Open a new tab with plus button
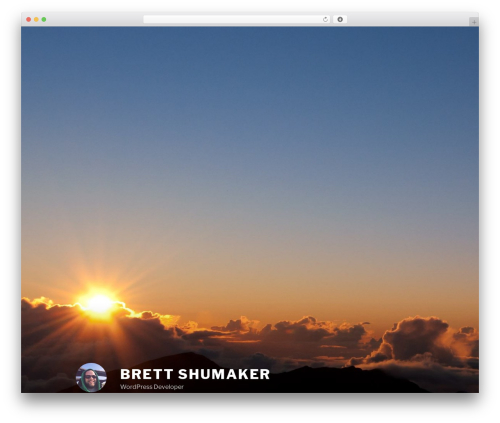The width and height of the screenshot is (500, 423). pos(474,22)
